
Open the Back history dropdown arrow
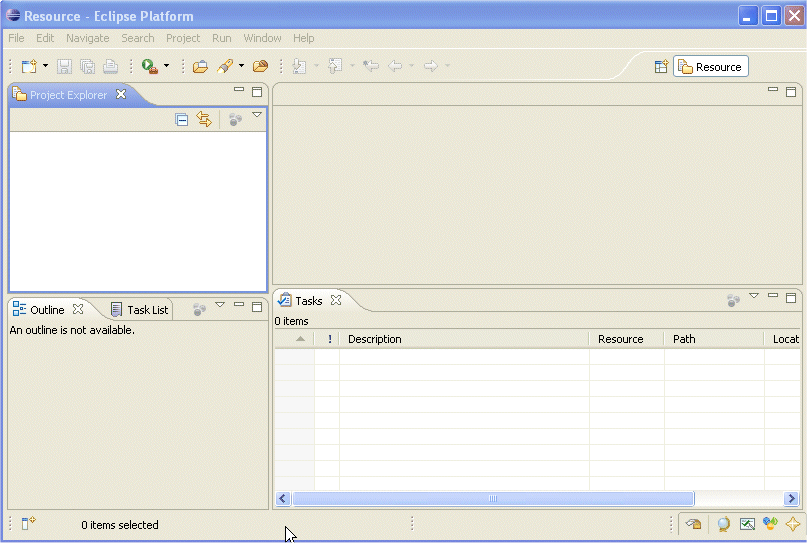pos(411,66)
